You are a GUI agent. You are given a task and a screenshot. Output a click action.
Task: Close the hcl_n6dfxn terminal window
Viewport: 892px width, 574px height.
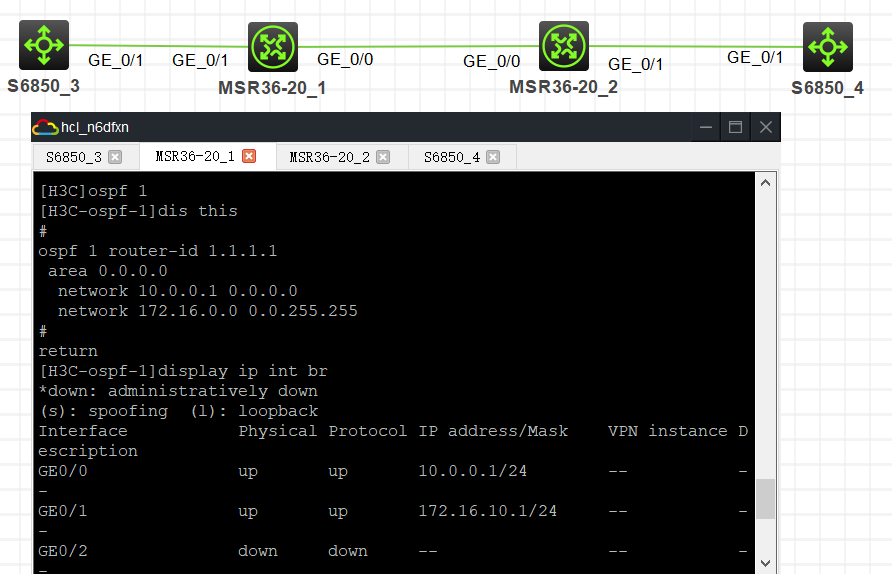(x=766, y=127)
